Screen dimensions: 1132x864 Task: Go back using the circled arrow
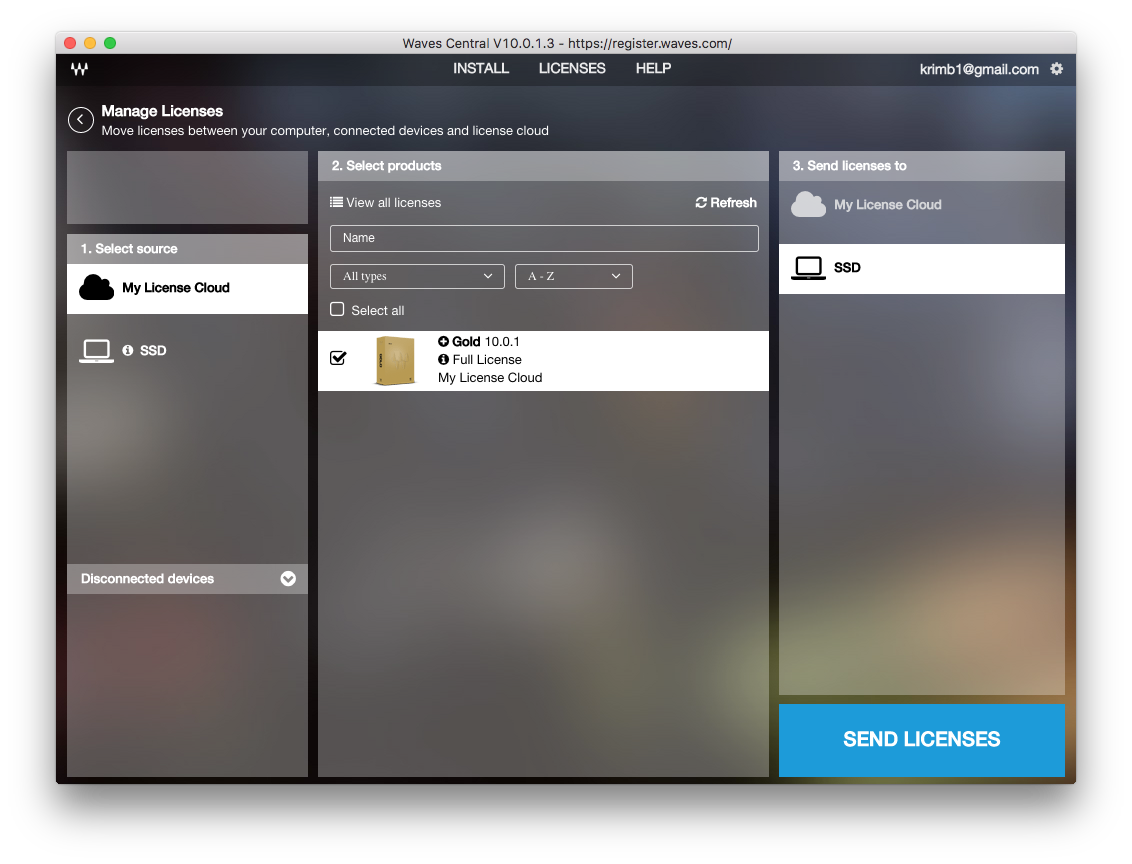click(x=81, y=120)
